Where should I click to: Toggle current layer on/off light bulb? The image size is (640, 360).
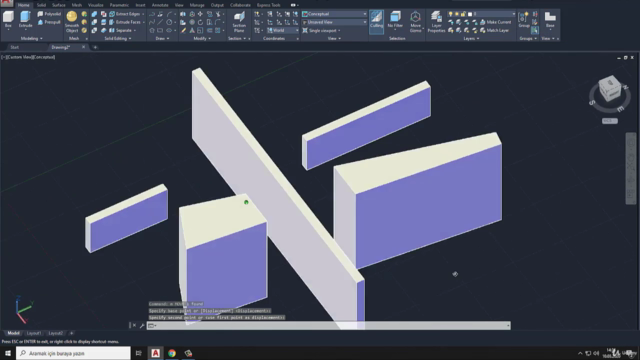point(450,14)
